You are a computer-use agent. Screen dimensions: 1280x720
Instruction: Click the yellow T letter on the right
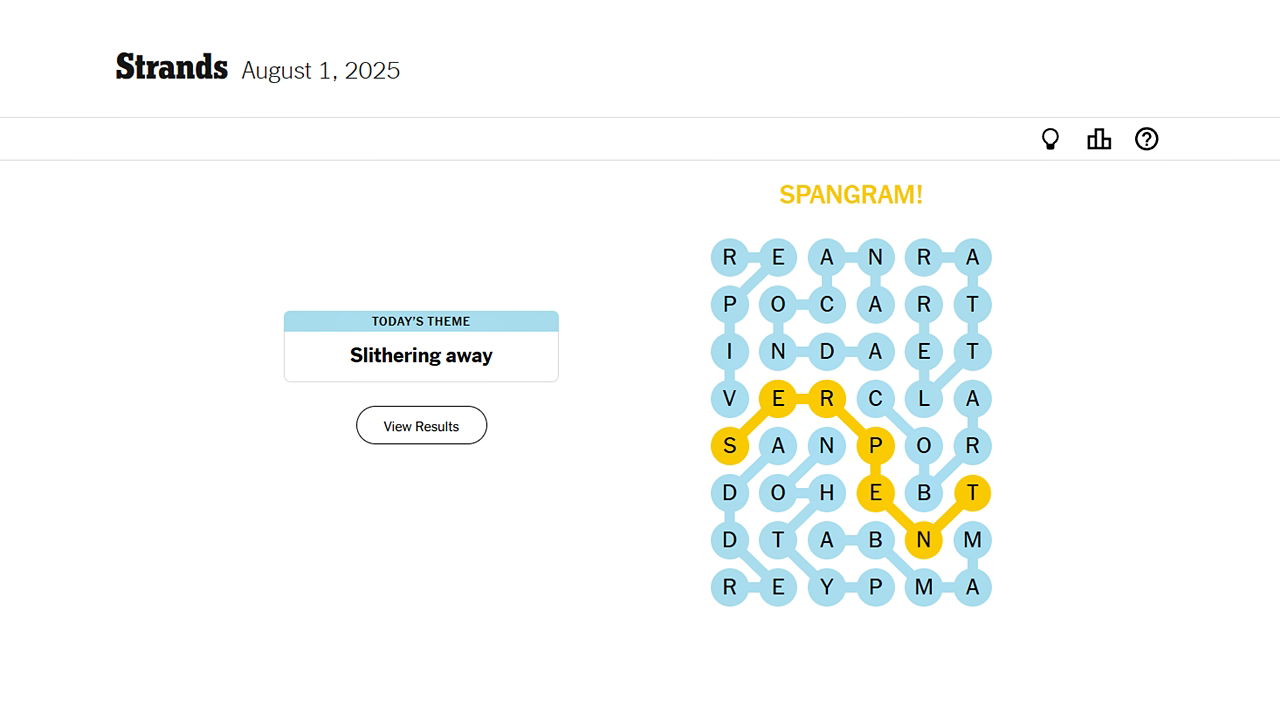970,492
